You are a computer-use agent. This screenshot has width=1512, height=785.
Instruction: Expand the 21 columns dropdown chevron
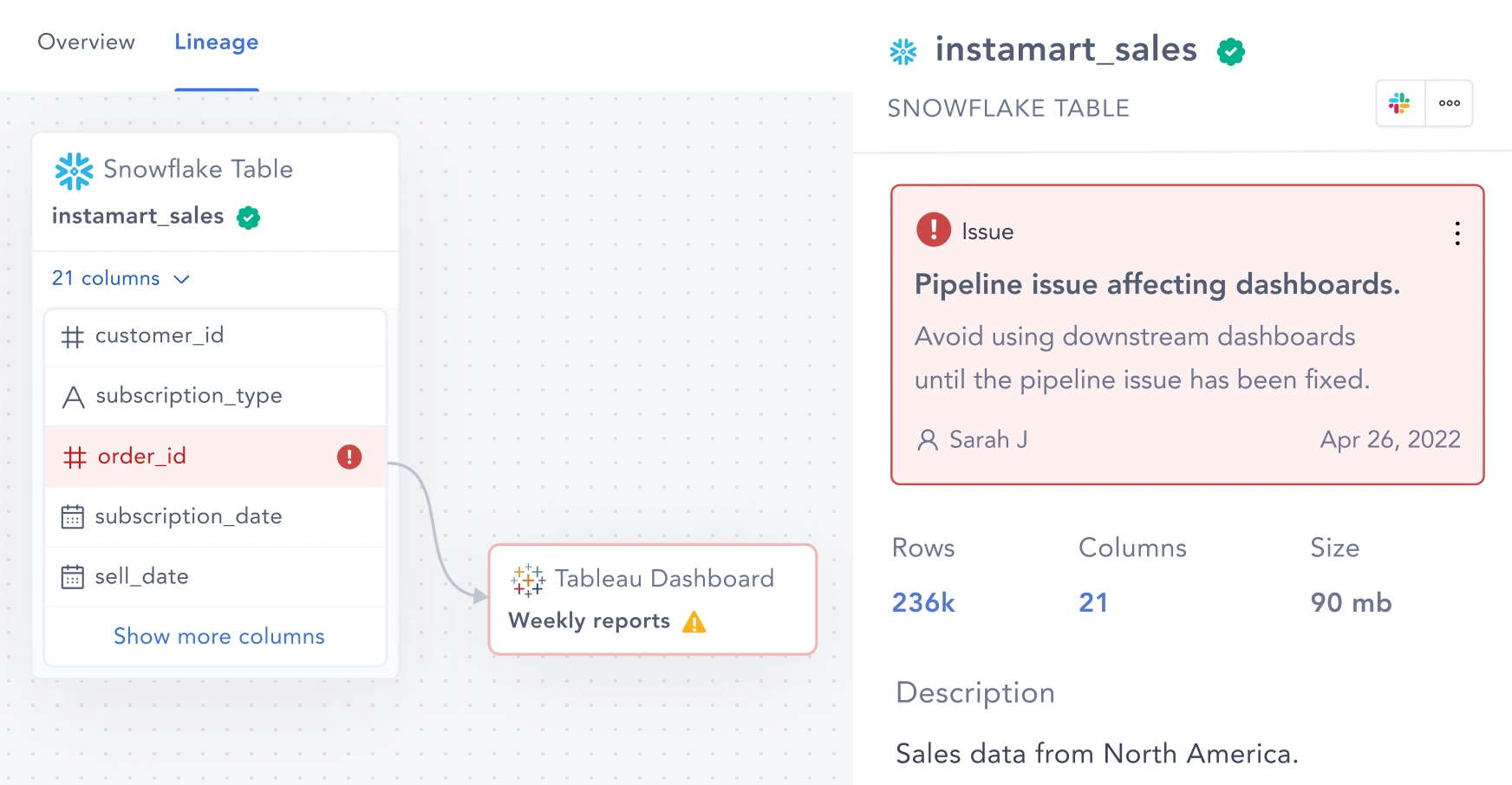(x=181, y=279)
